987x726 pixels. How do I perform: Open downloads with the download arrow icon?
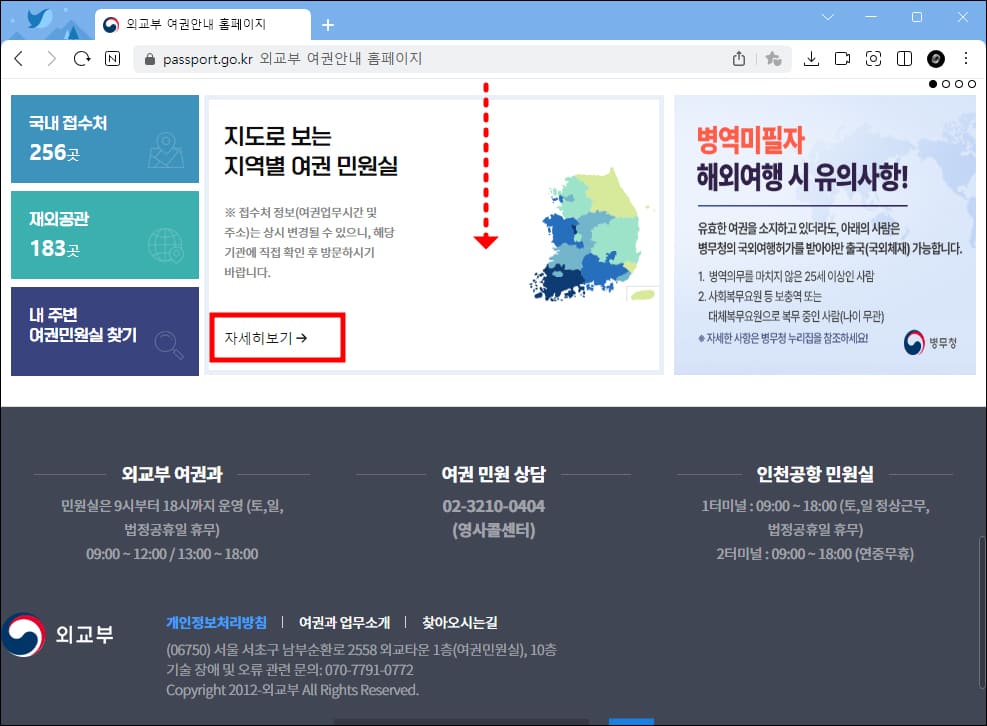(812, 58)
